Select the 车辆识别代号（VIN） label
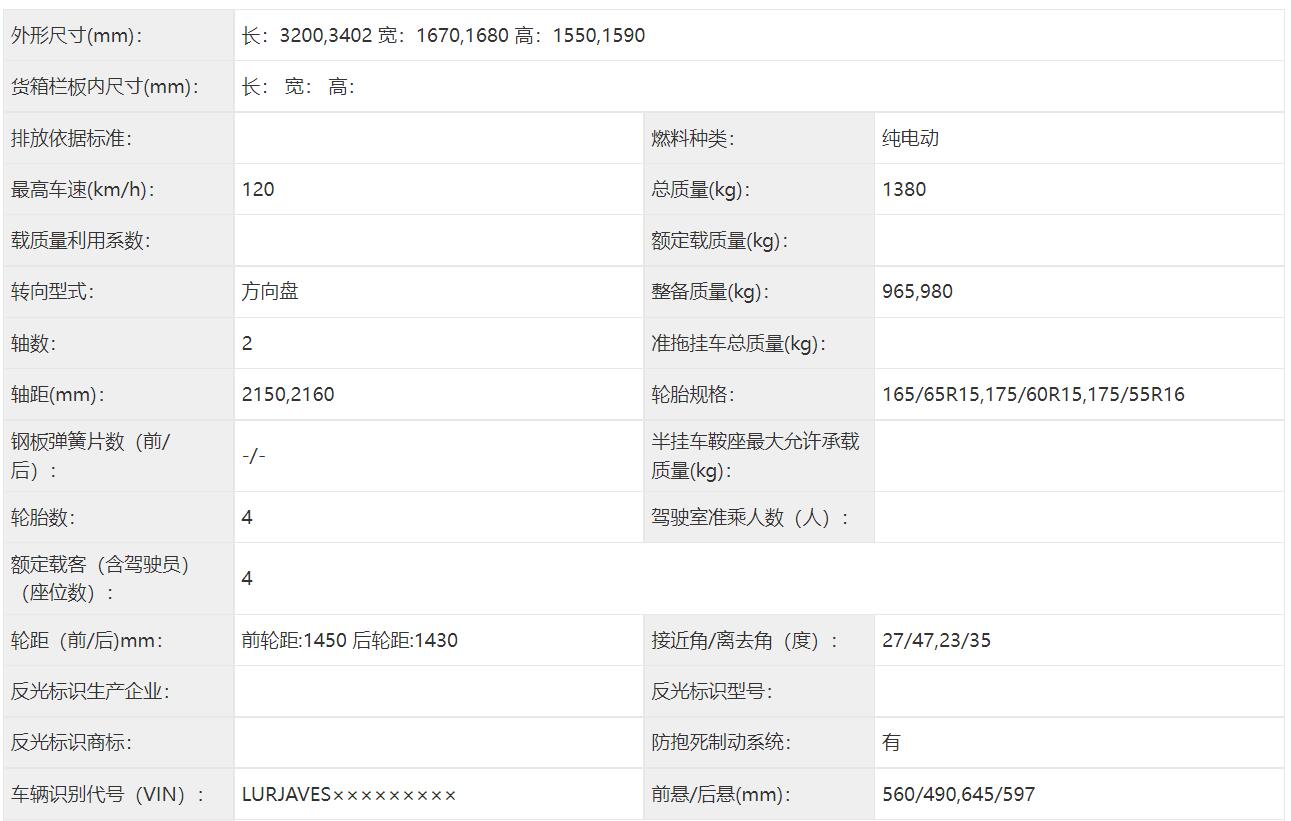The image size is (1291, 821). pyautogui.click(x=108, y=795)
